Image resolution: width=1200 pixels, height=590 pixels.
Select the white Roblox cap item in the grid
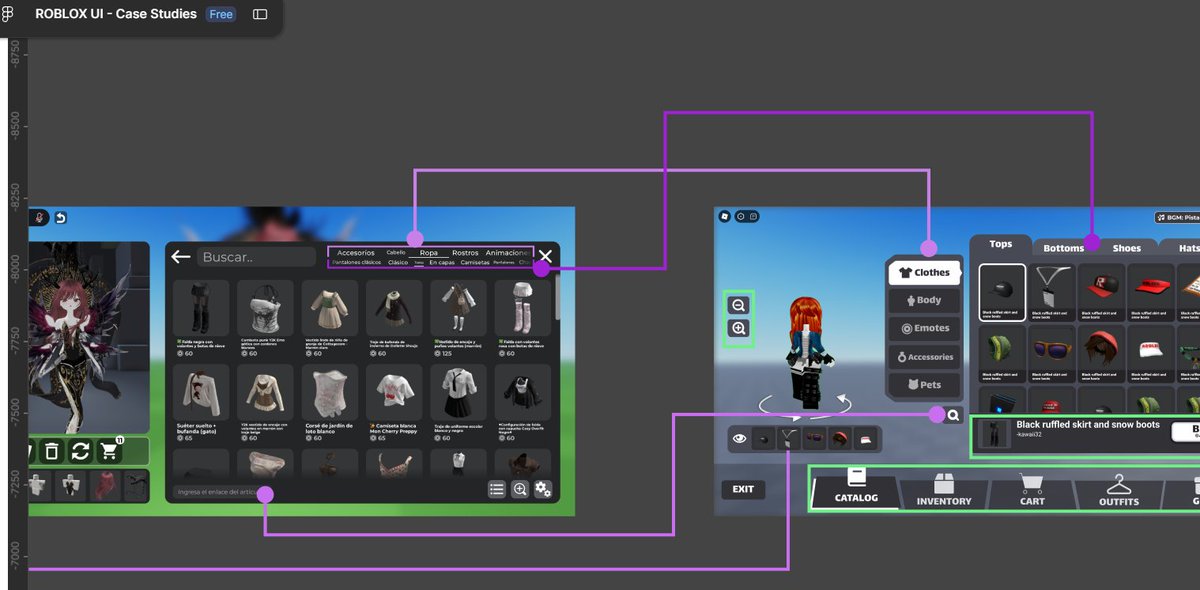pyautogui.click(x=1152, y=354)
